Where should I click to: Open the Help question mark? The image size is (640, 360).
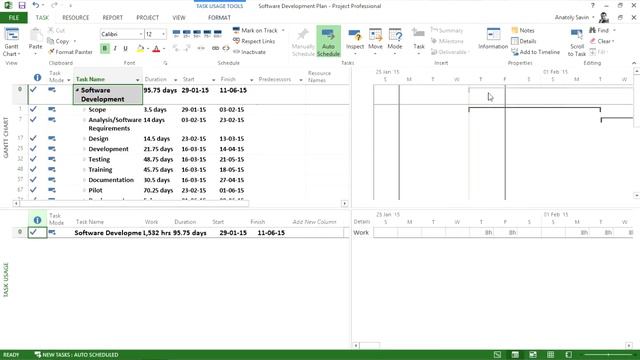point(593,6)
